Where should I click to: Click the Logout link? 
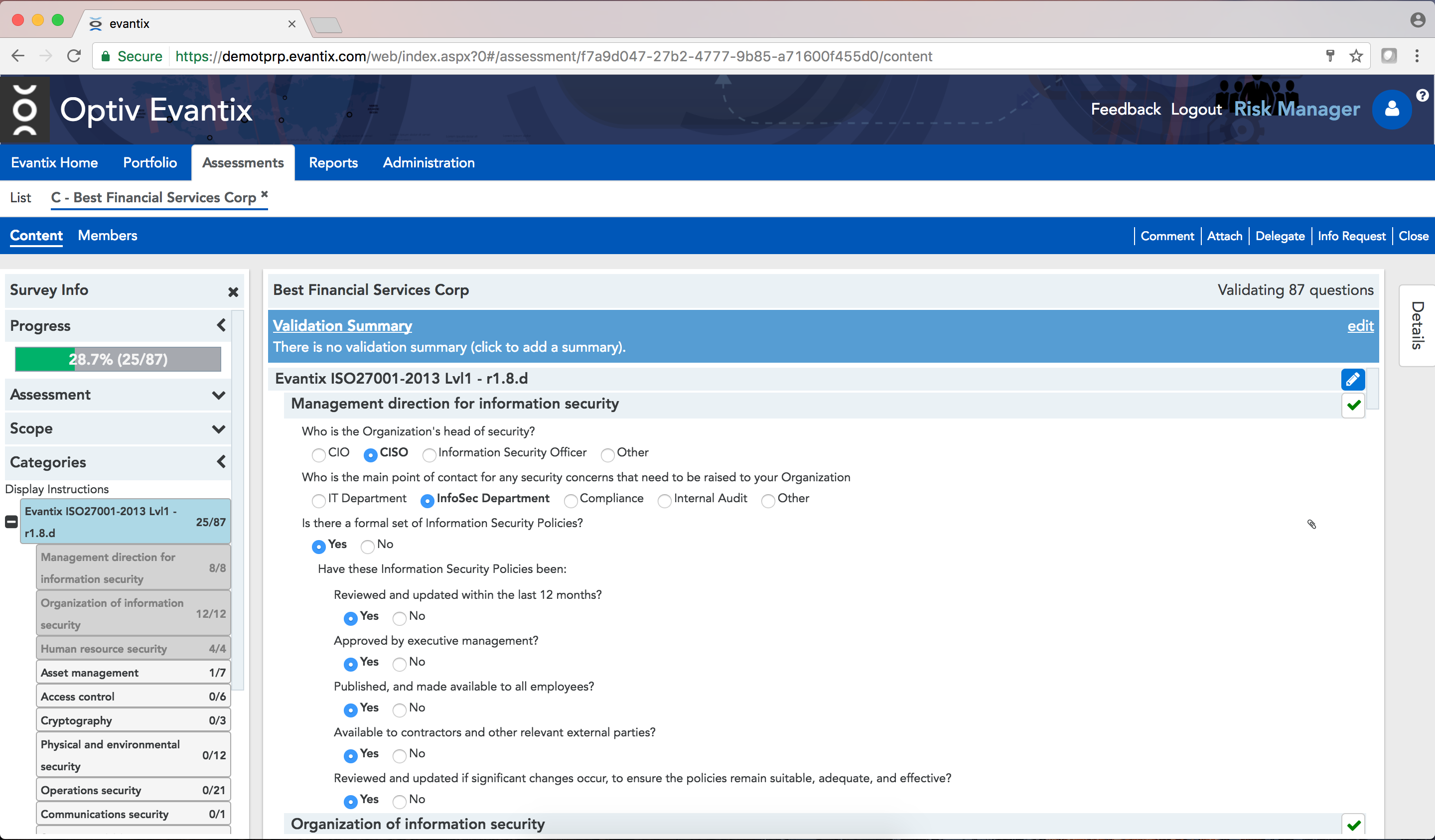coord(1196,109)
